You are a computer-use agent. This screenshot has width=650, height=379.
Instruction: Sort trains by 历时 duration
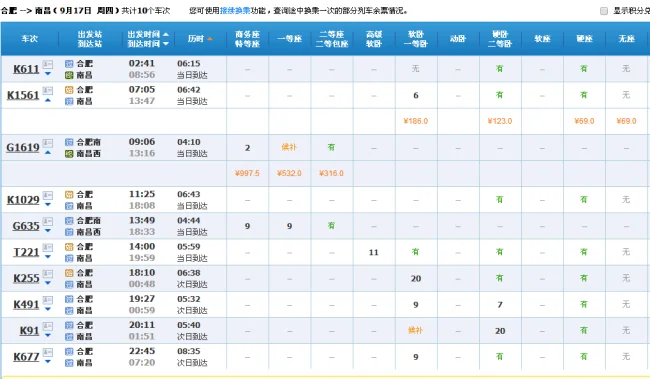coord(200,39)
